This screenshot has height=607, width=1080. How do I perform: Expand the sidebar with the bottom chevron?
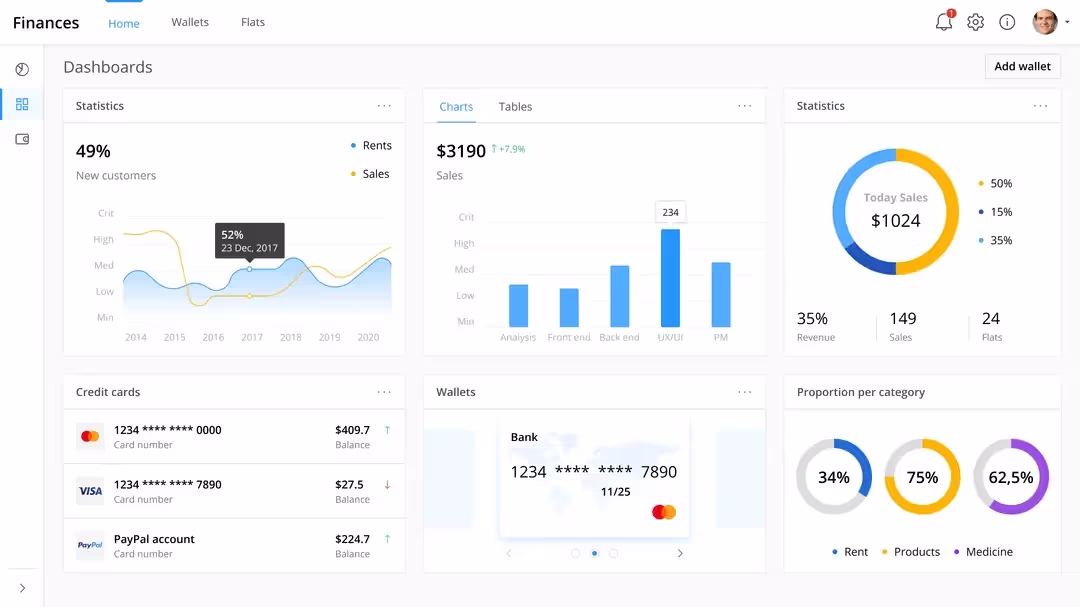click(22, 589)
